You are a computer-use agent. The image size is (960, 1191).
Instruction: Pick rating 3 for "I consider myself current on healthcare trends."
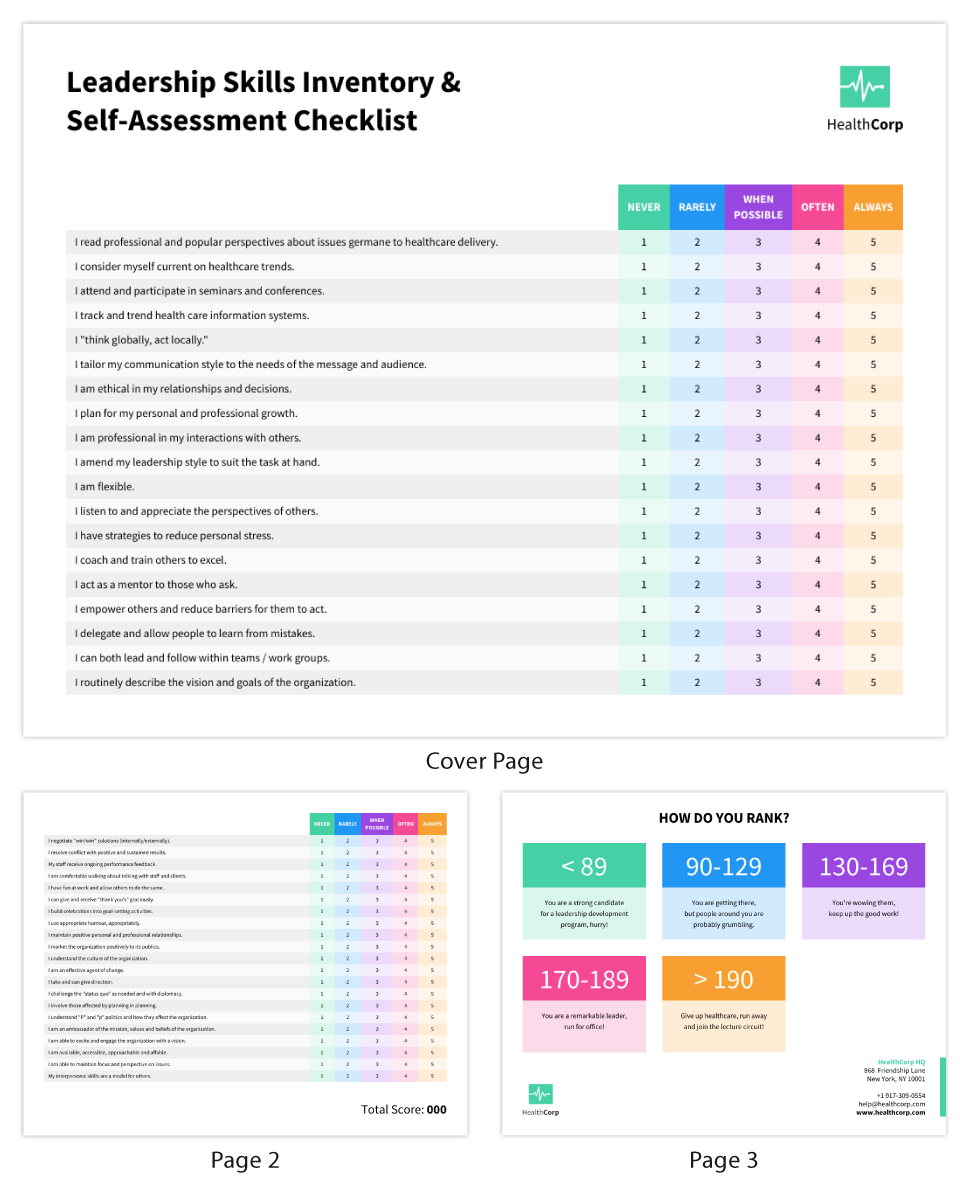coord(758,267)
